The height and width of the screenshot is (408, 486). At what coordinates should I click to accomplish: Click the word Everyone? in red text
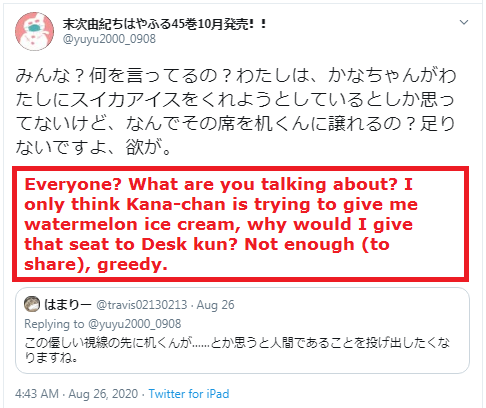click(73, 184)
